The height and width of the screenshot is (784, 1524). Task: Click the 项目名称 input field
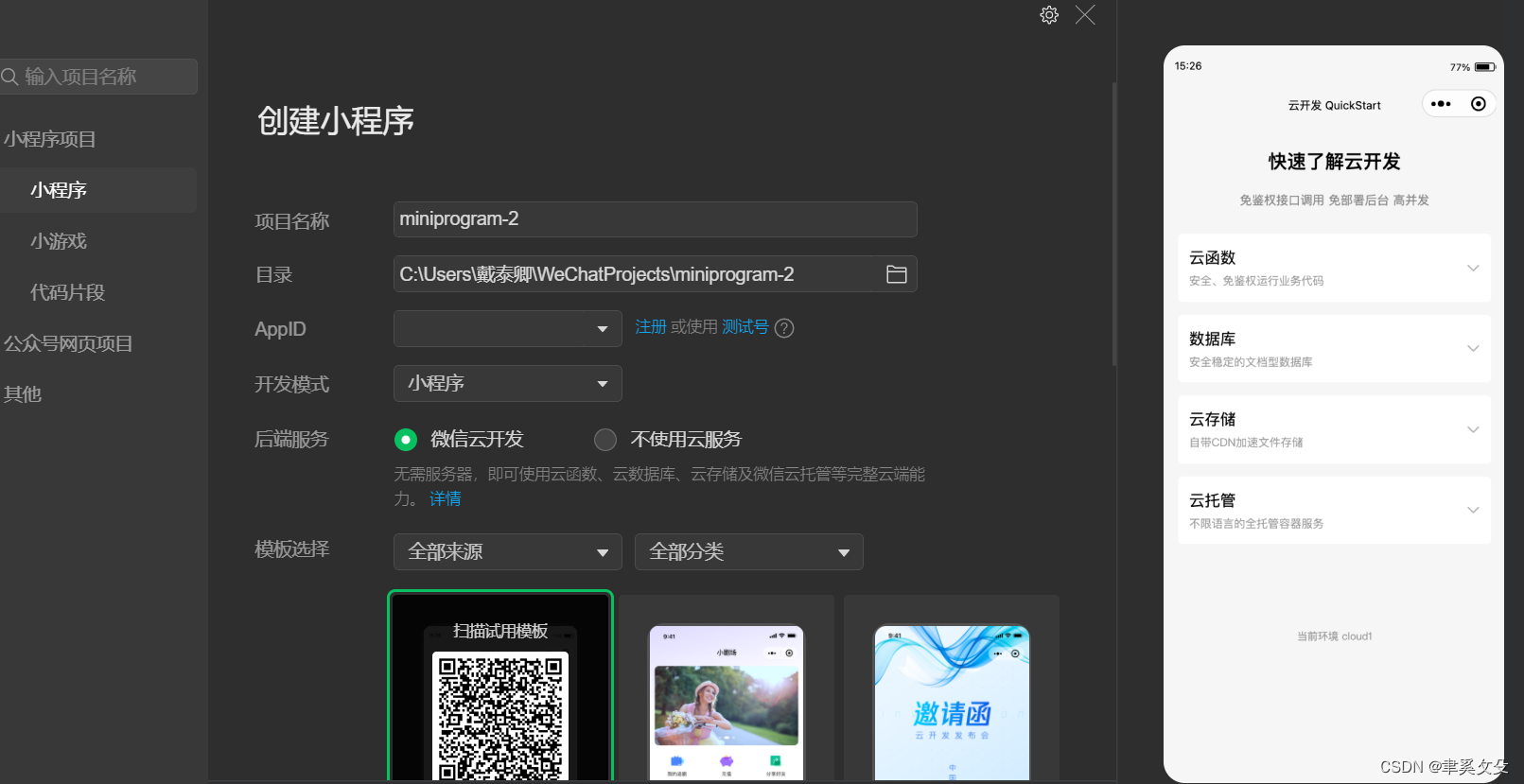(x=656, y=219)
